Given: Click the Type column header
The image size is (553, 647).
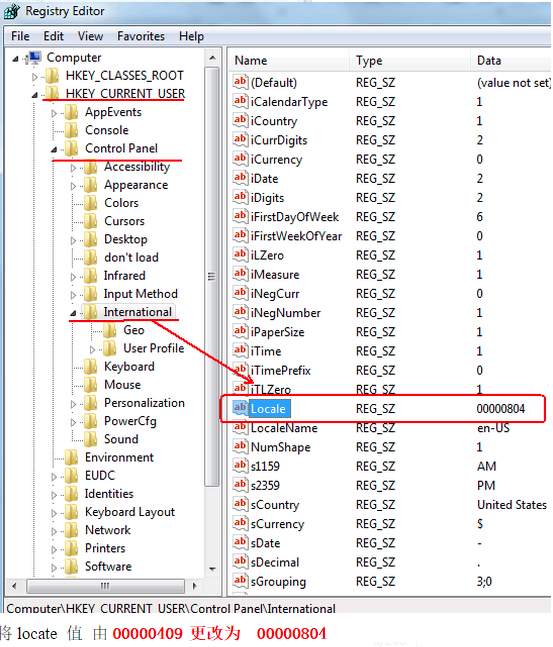Looking at the screenshot, I should [409, 60].
